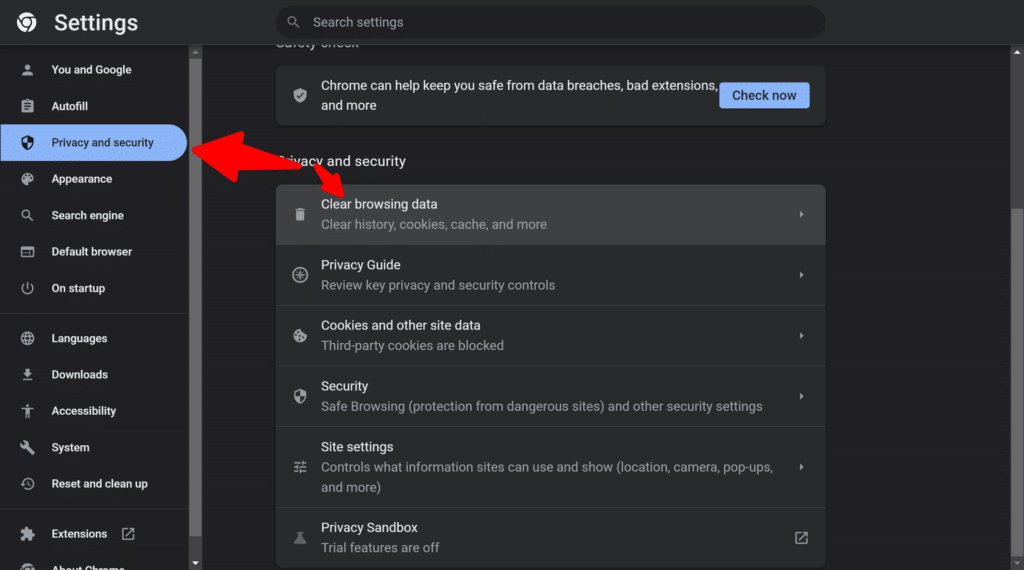Click the external link icon next to Extensions
The height and width of the screenshot is (570, 1024).
pos(128,534)
